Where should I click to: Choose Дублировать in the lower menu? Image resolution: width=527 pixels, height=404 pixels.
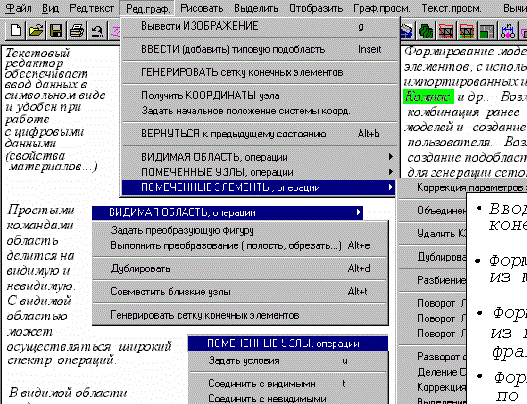click(240, 269)
